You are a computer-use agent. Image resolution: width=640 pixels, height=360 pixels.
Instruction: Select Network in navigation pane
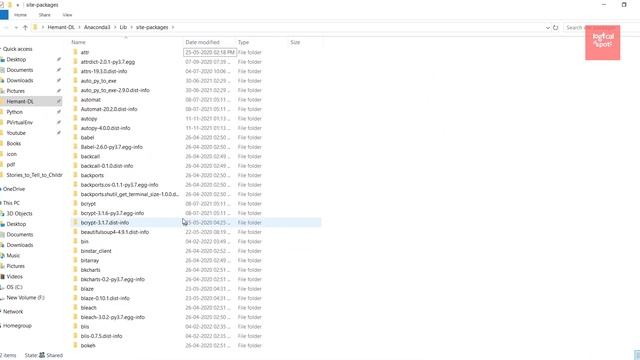[x=13, y=312]
